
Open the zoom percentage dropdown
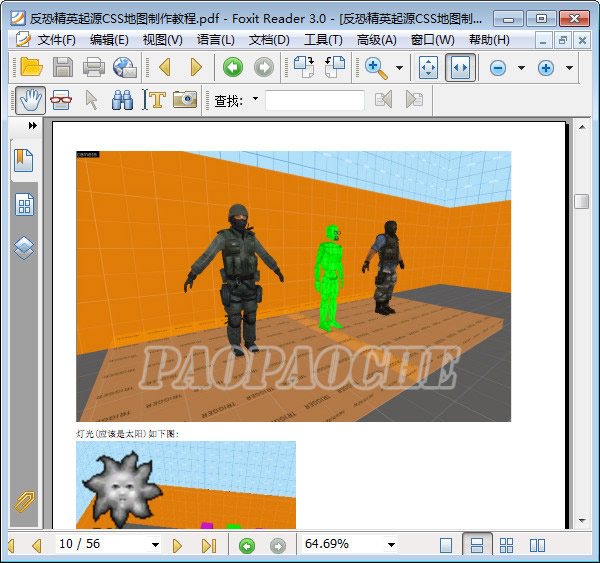[391, 545]
